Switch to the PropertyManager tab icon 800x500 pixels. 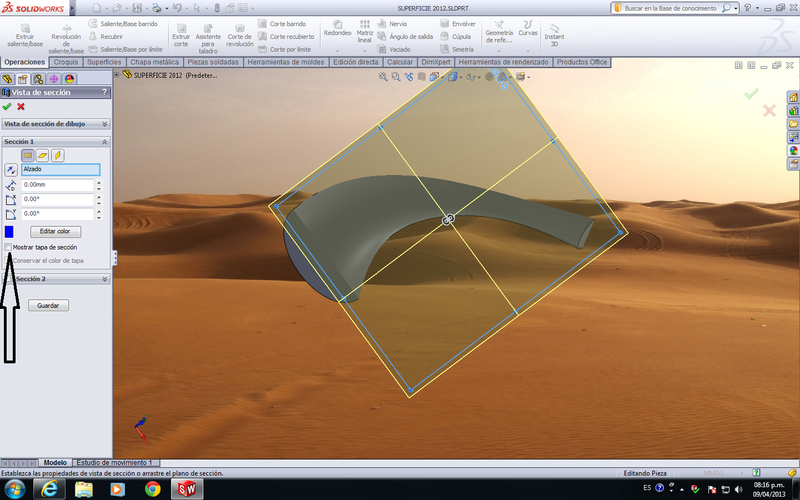(x=22, y=79)
